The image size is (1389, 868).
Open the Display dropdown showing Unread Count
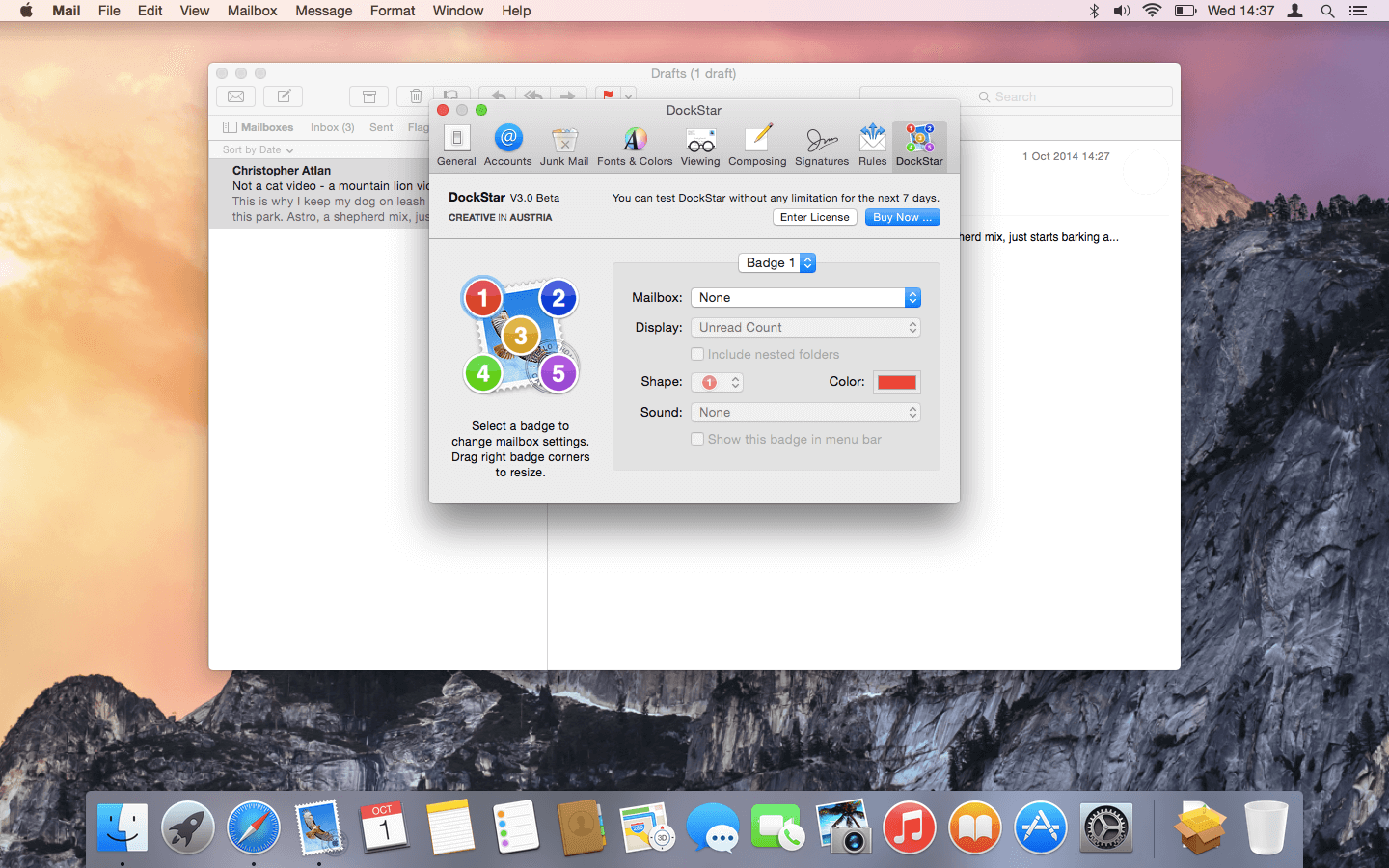click(805, 327)
